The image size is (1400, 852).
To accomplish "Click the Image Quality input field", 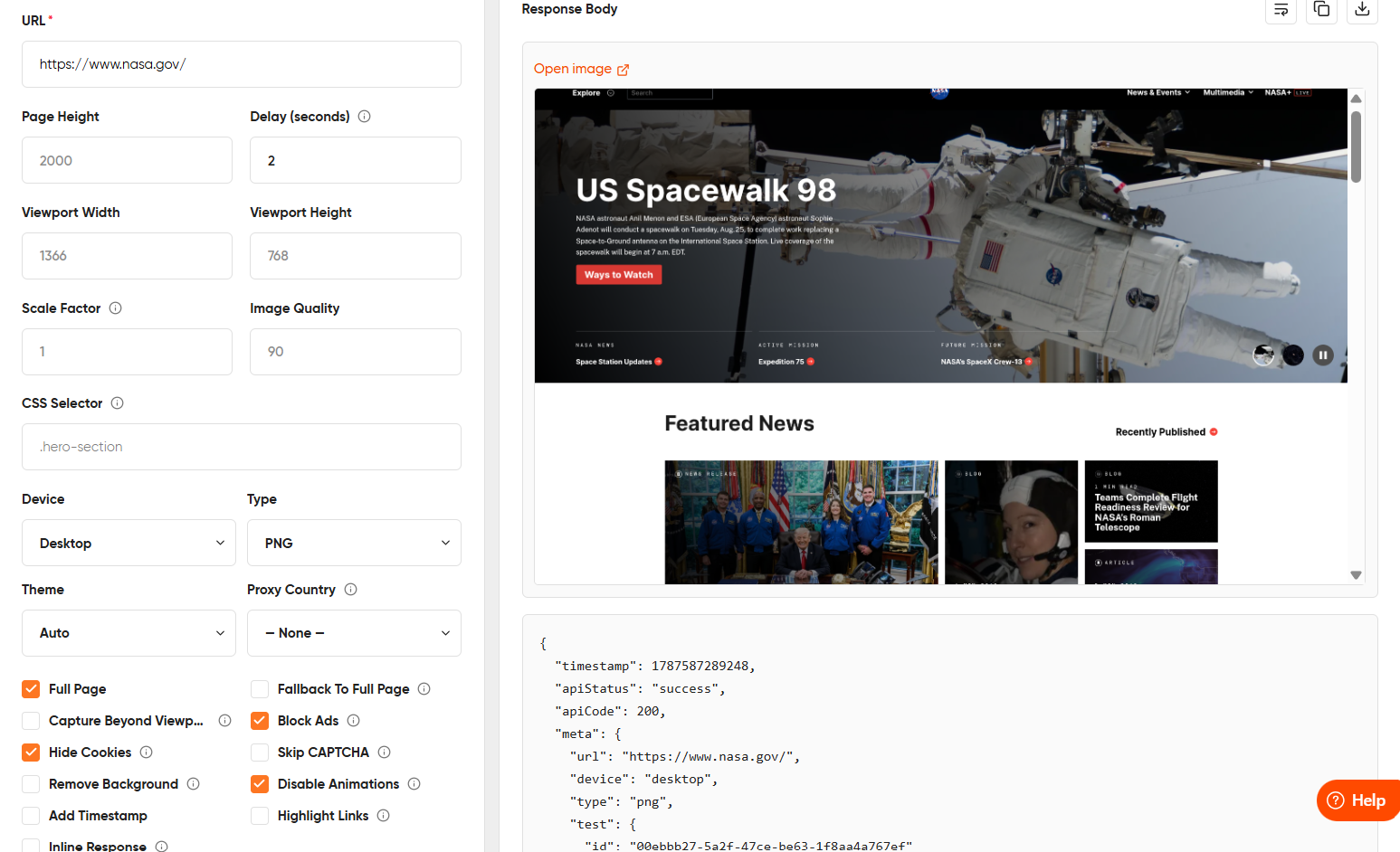I will [356, 352].
